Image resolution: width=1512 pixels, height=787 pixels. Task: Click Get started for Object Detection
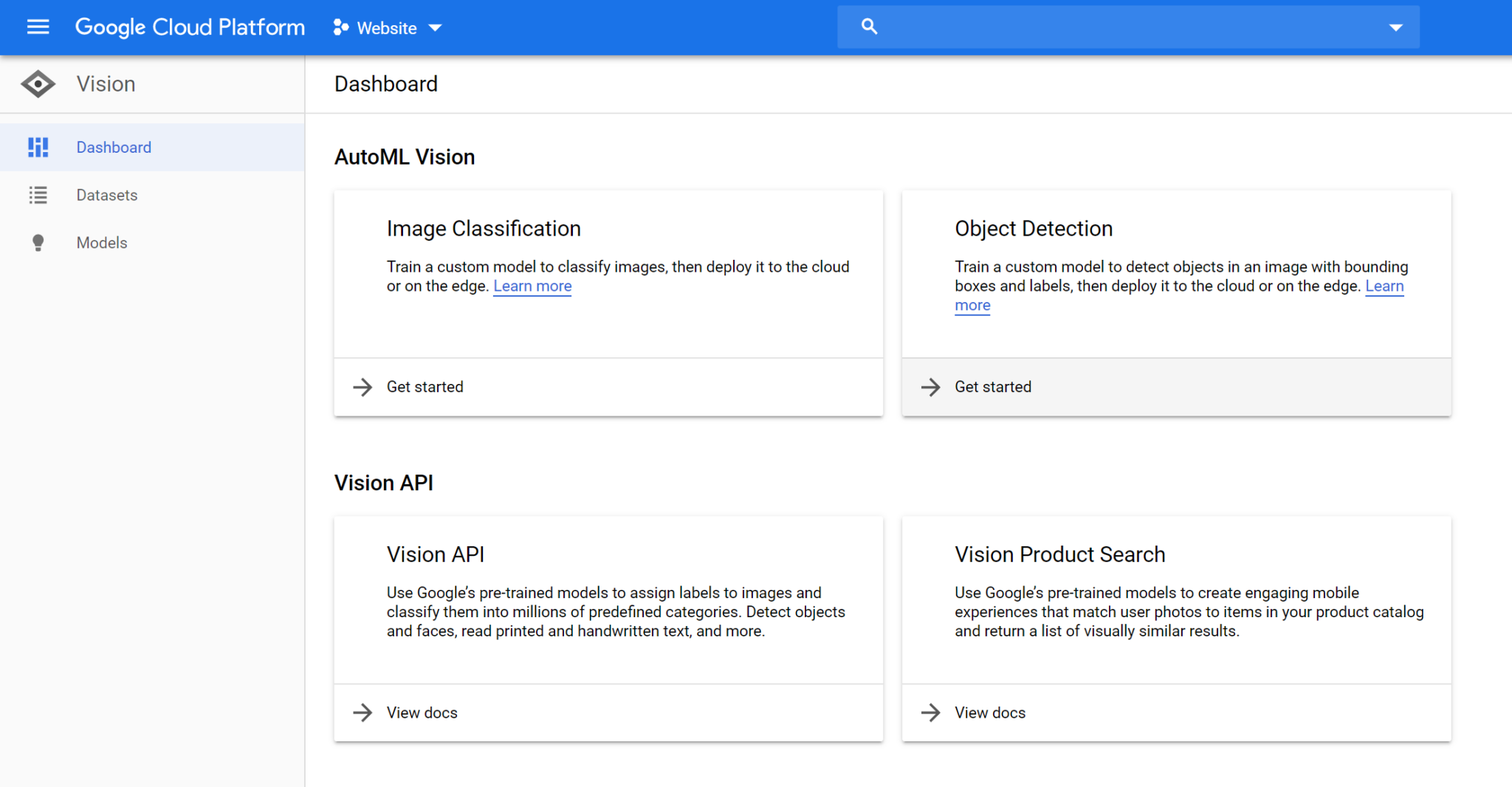992,387
